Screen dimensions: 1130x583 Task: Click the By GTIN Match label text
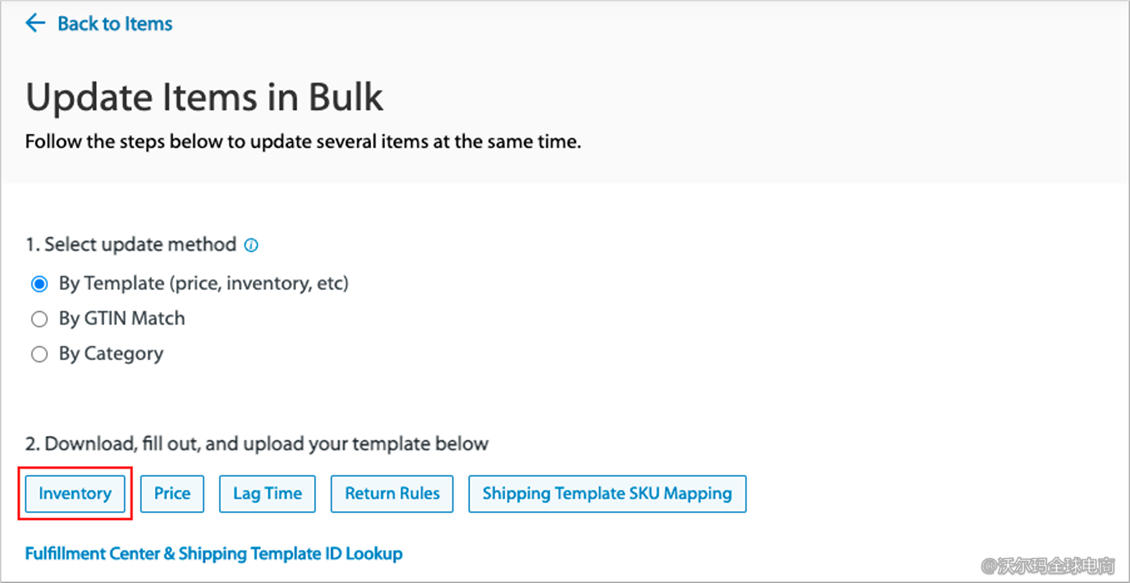tap(122, 319)
